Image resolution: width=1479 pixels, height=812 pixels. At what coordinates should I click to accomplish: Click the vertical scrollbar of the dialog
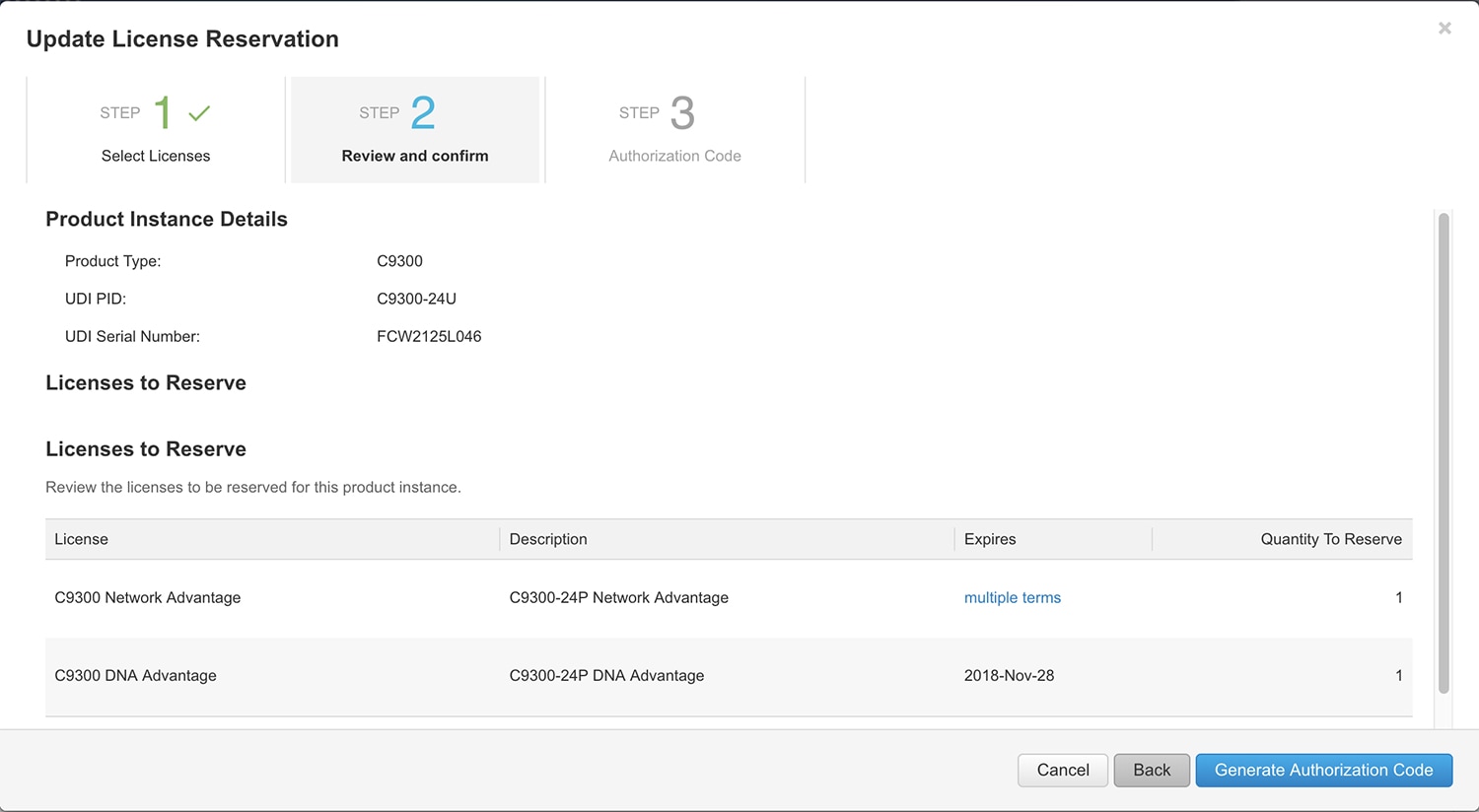click(x=1444, y=453)
